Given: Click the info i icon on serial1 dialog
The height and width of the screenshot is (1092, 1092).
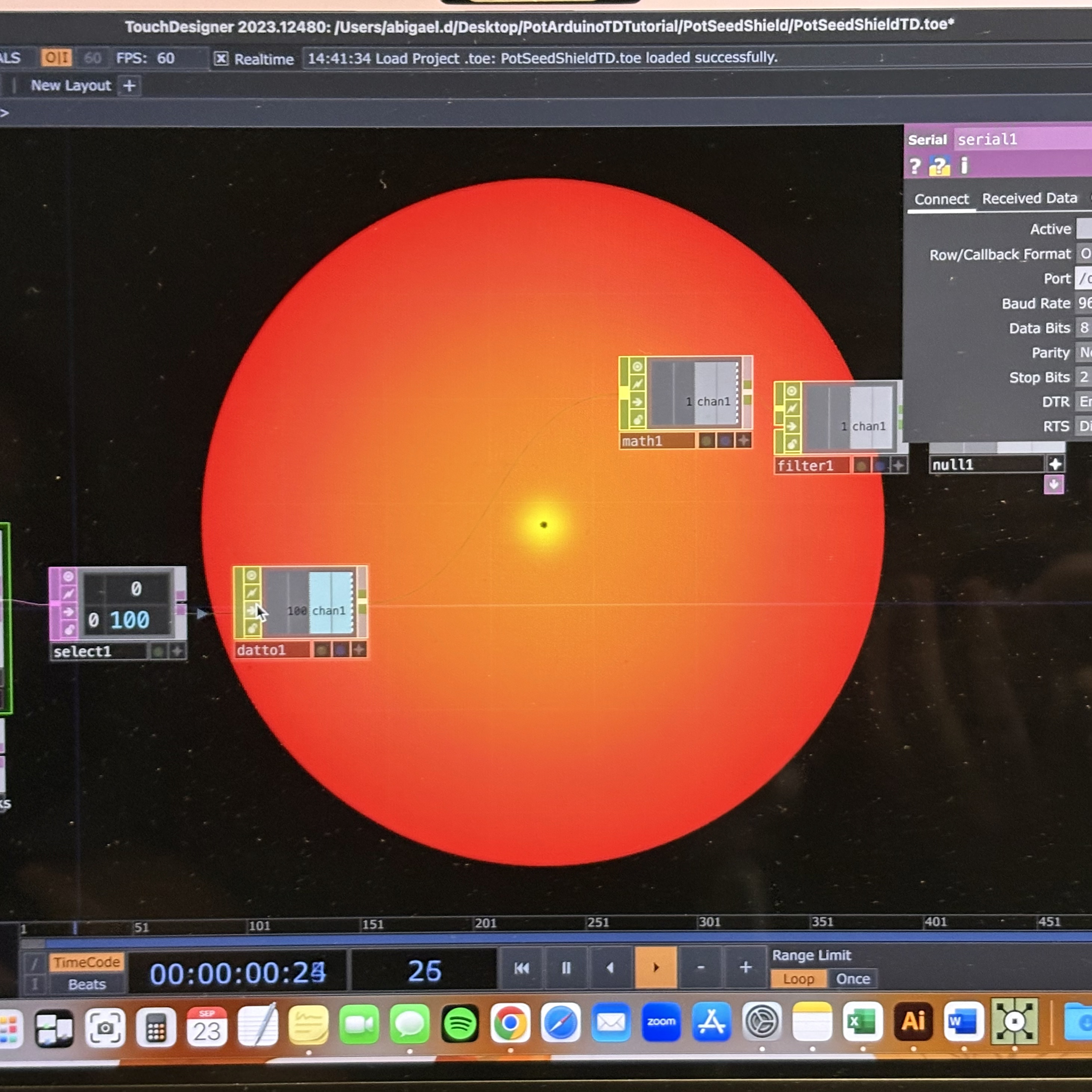Looking at the screenshot, I should point(964,166).
